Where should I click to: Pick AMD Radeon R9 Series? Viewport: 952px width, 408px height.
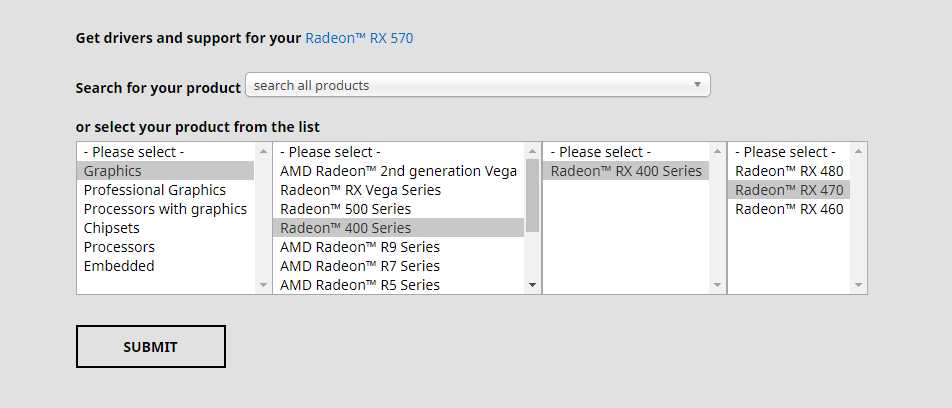click(360, 247)
